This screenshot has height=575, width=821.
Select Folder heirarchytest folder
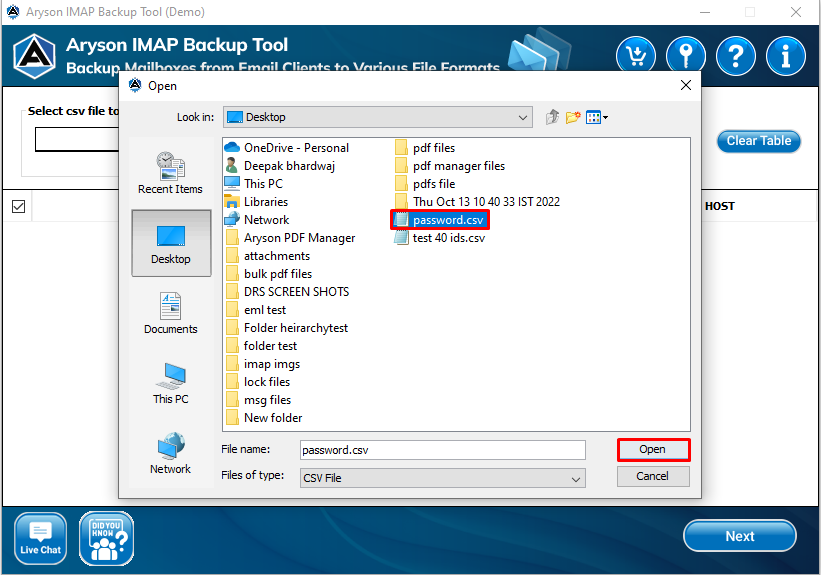pyautogui.click(x=287, y=327)
